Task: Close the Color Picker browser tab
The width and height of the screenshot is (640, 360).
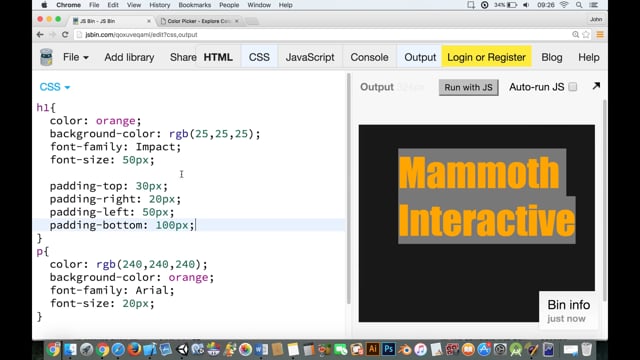Action: (237, 21)
